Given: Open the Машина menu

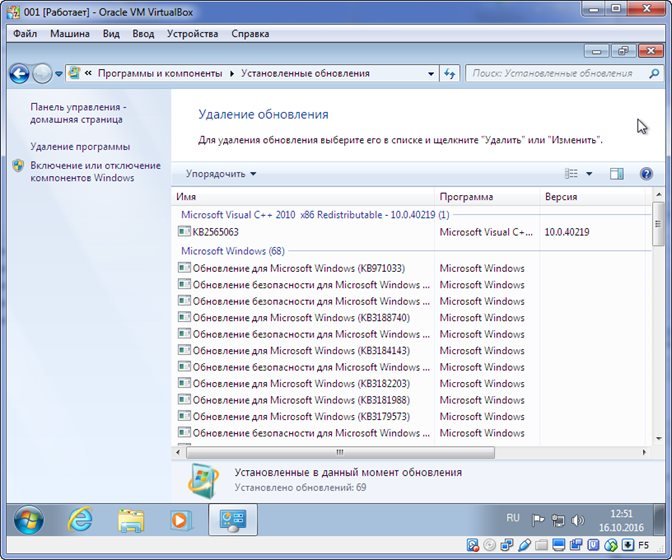Looking at the screenshot, I should (x=70, y=34).
